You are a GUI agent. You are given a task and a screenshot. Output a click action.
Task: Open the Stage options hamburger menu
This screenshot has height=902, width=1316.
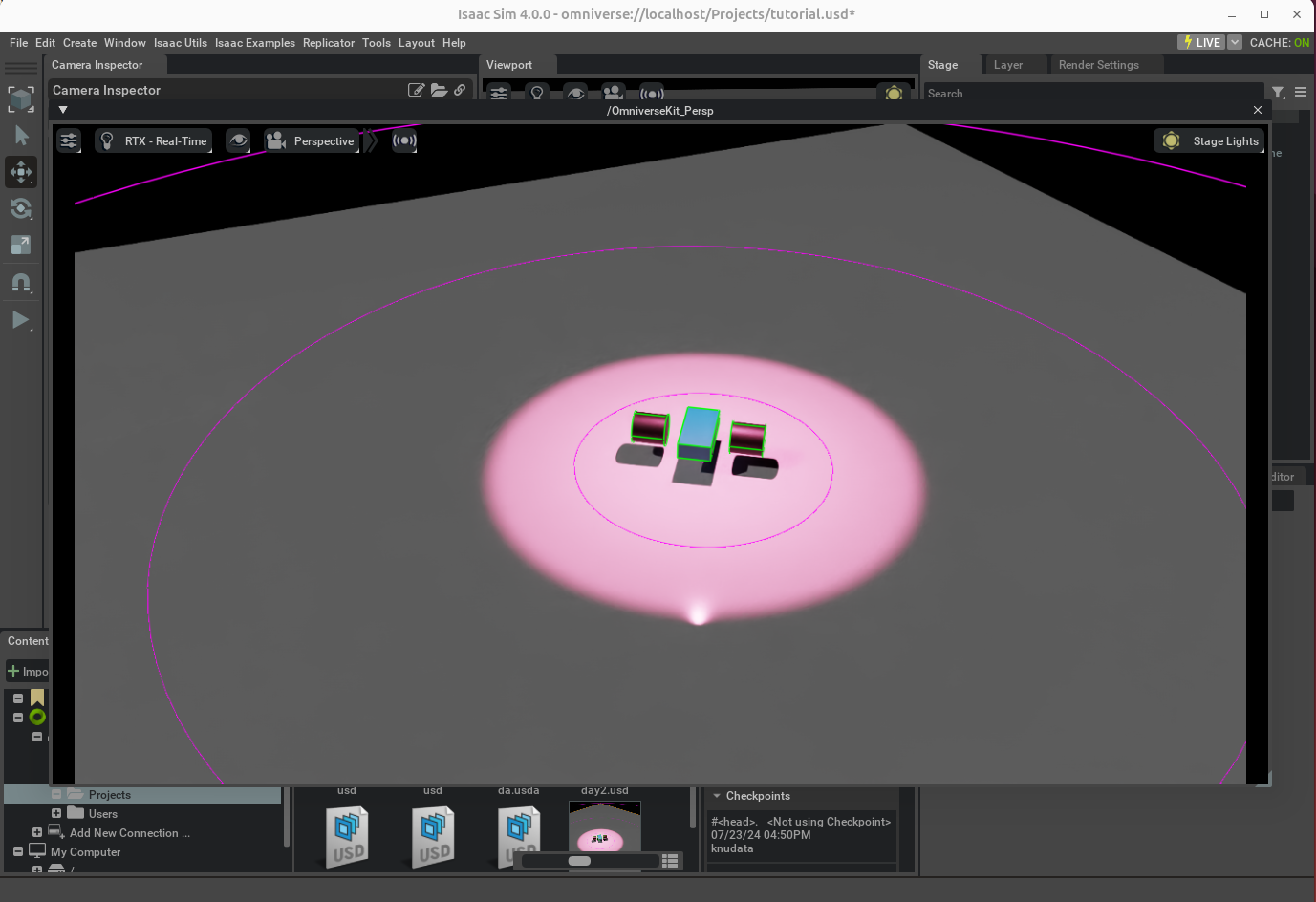pos(1301,93)
